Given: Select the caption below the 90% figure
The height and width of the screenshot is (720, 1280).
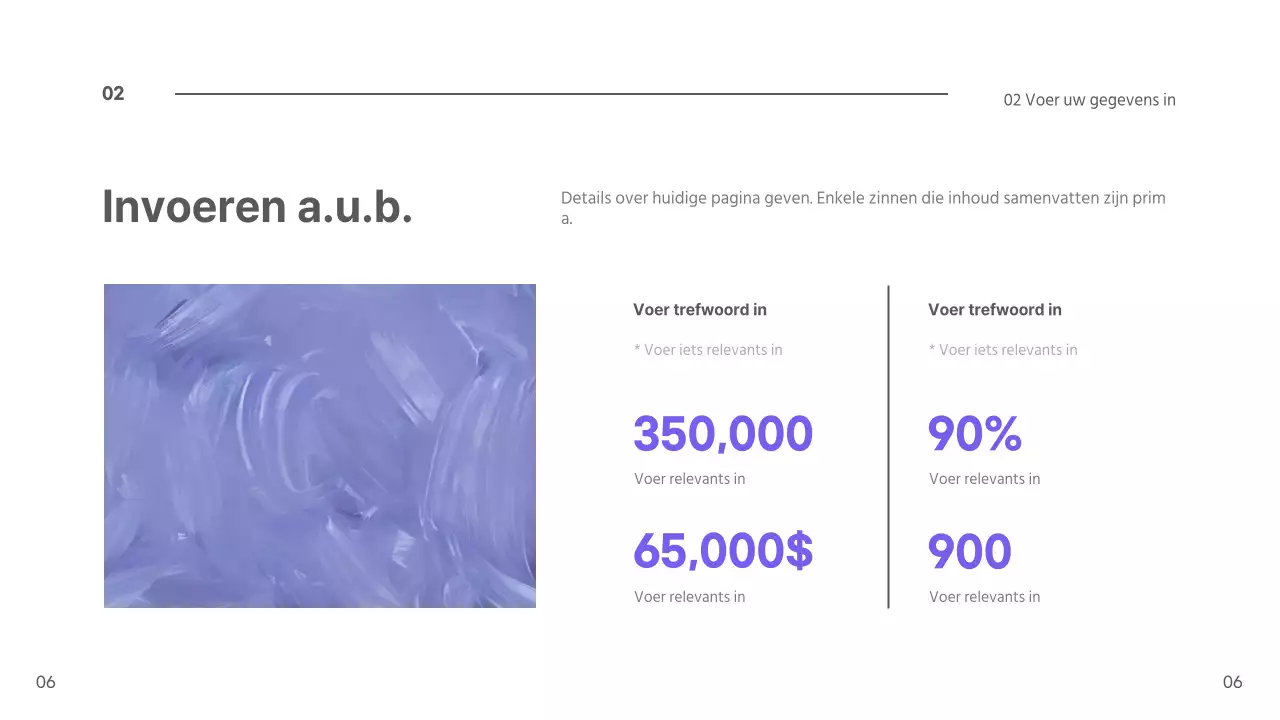Looking at the screenshot, I should [x=984, y=479].
